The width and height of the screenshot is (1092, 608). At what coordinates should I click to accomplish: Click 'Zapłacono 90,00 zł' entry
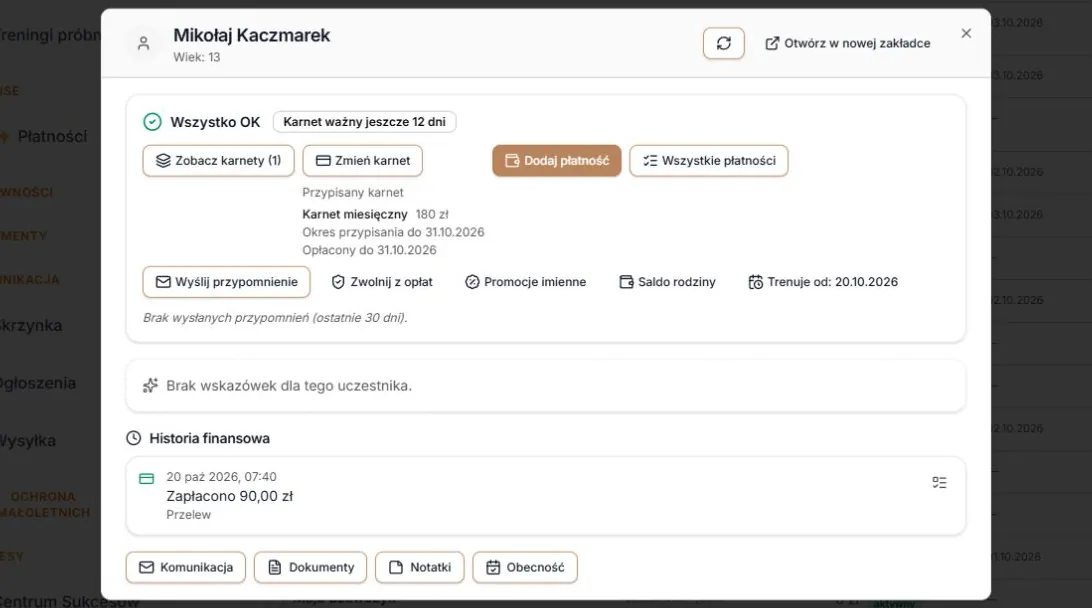click(229, 496)
